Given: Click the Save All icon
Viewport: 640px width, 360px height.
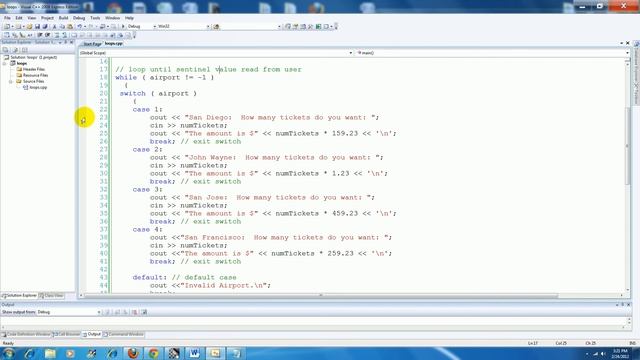Looking at the screenshot, I should (x=45, y=27).
